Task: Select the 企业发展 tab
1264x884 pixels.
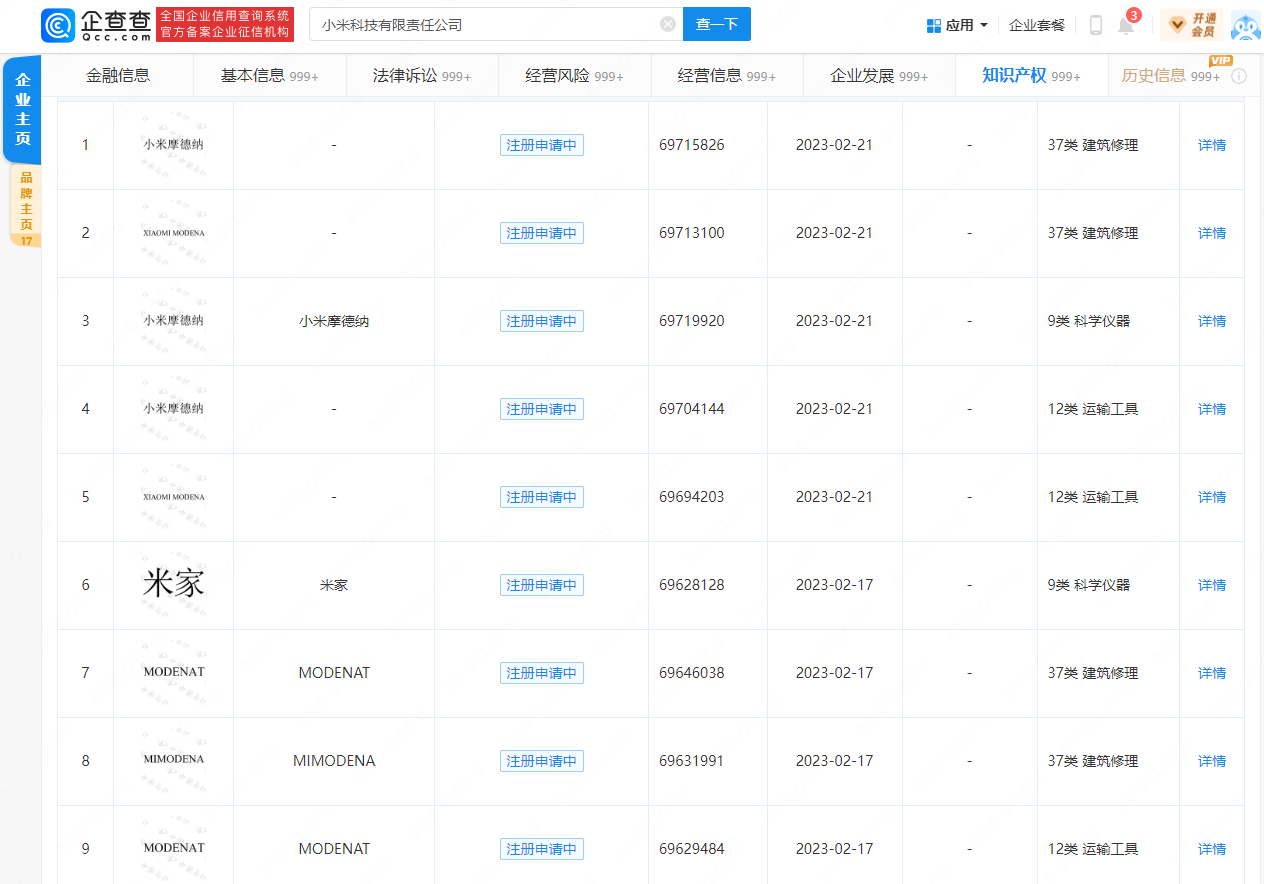Action: 878,76
